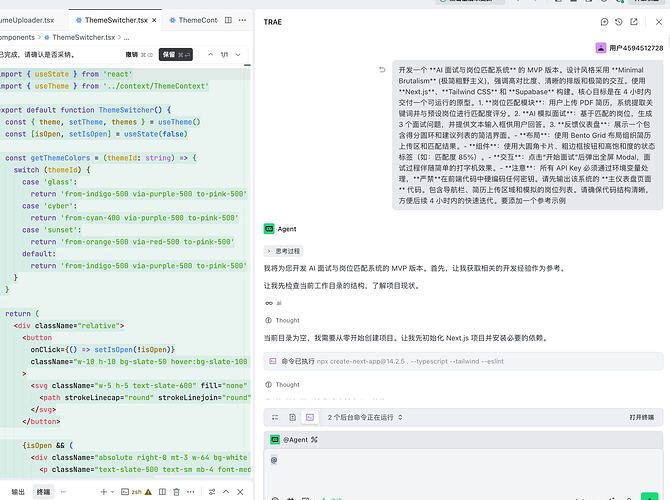Click the editor vertical scrollbar thumb
Image resolution: width=670 pixels, height=500 pixels.
247,65
